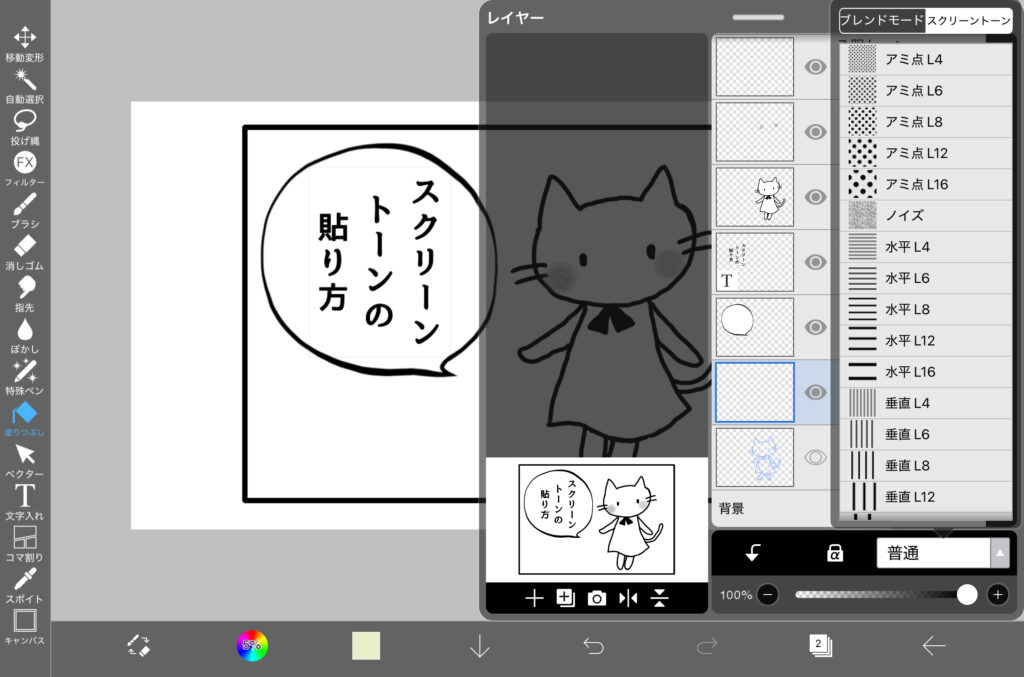Pick アミ点 L8 from the tone list
The height and width of the screenshot is (677, 1024).
(915, 122)
